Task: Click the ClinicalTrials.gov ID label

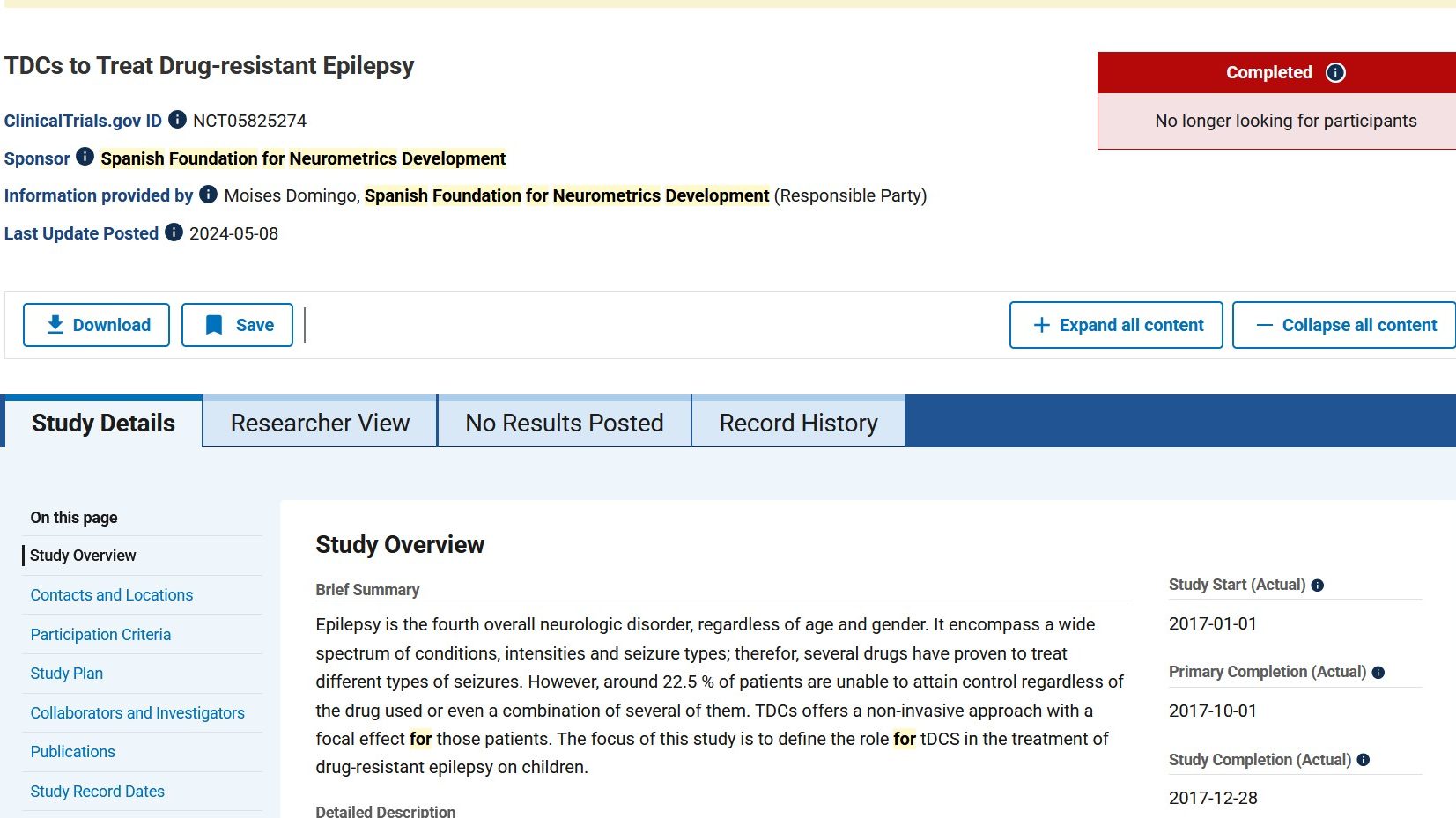Action: pyautogui.click(x=83, y=121)
